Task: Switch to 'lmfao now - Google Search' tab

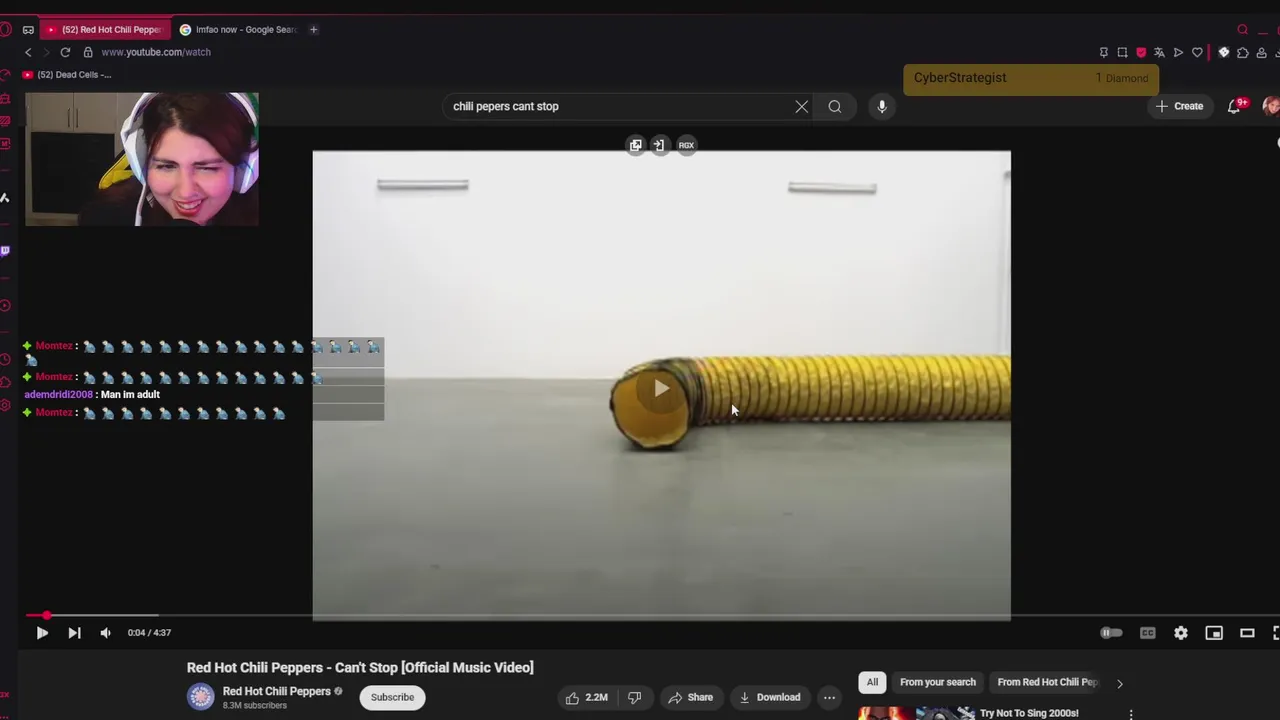Action: [x=238, y=30]
